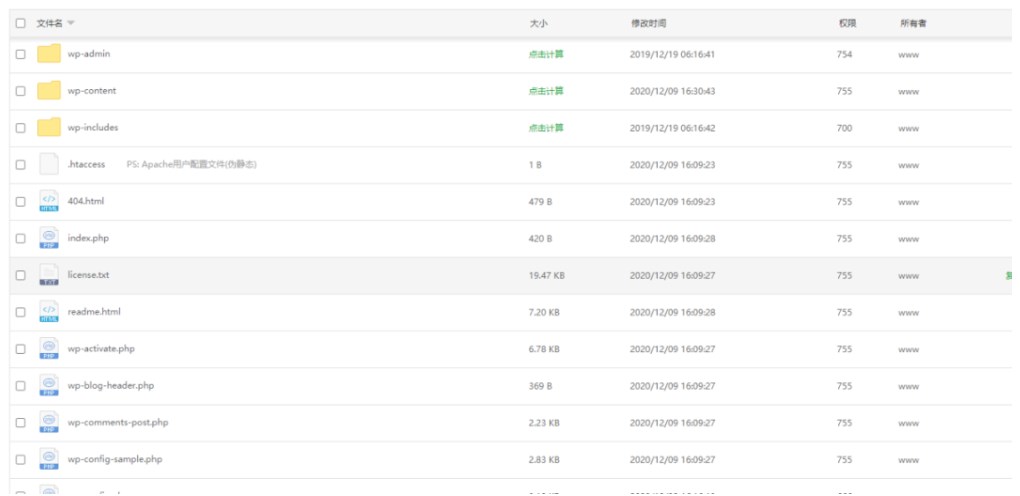Open the wp-config-sample.php file name
The image size is (1020, 496).
click(114, 459)
